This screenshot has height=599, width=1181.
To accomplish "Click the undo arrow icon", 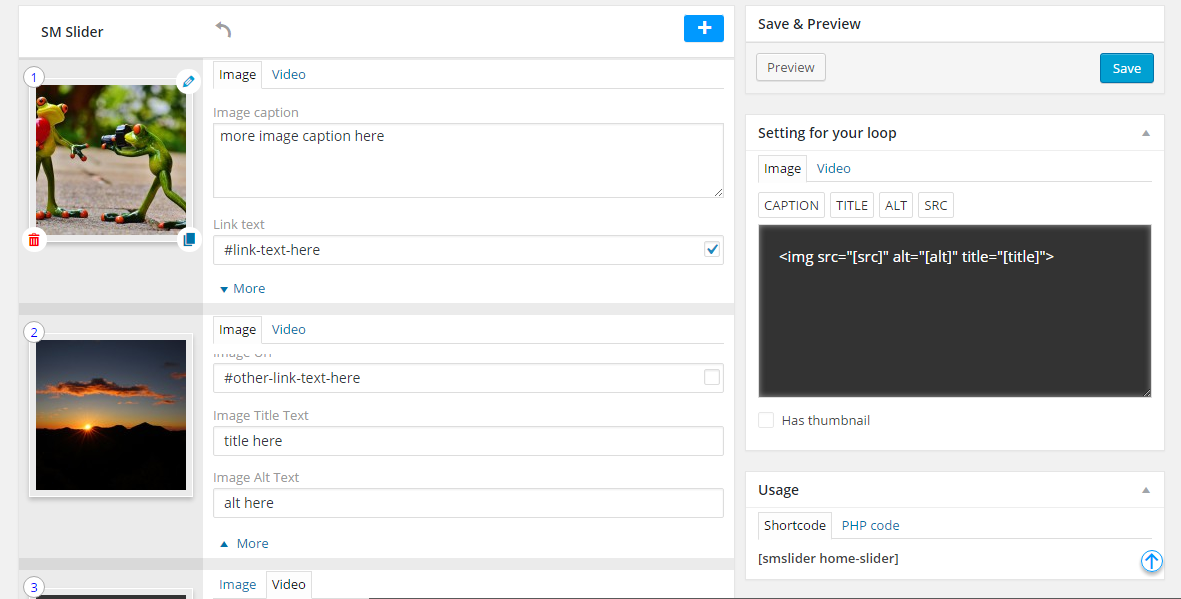I will (x=223, y=30).
